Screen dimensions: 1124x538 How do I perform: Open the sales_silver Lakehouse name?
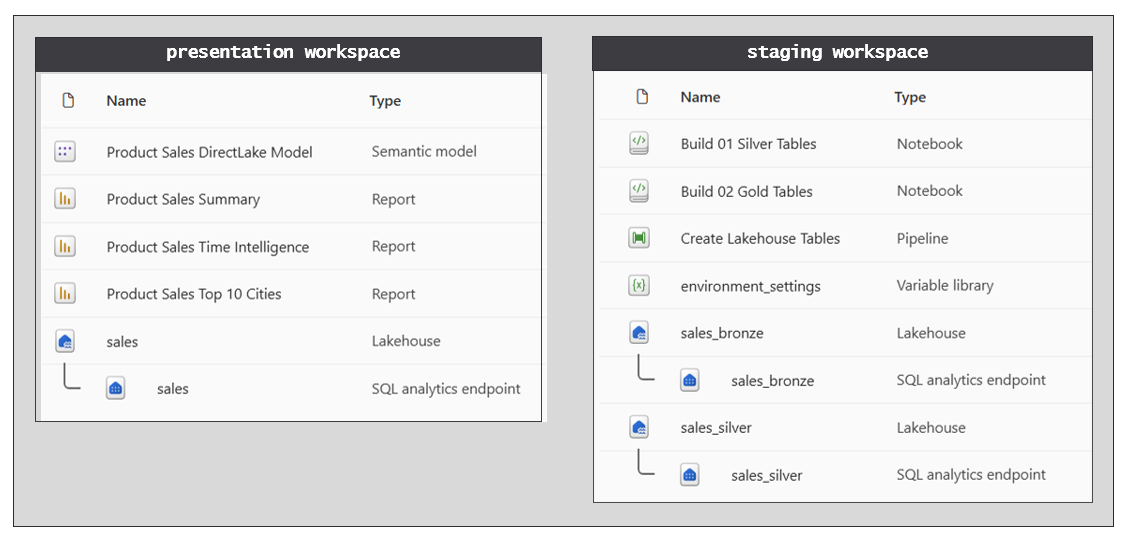click(x=716, y=428)
